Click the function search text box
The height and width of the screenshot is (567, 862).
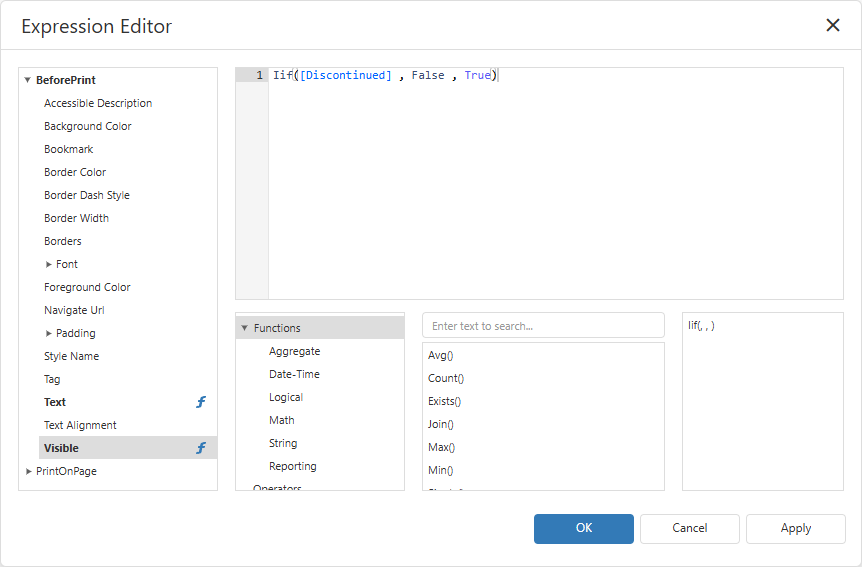coord(543,326)
